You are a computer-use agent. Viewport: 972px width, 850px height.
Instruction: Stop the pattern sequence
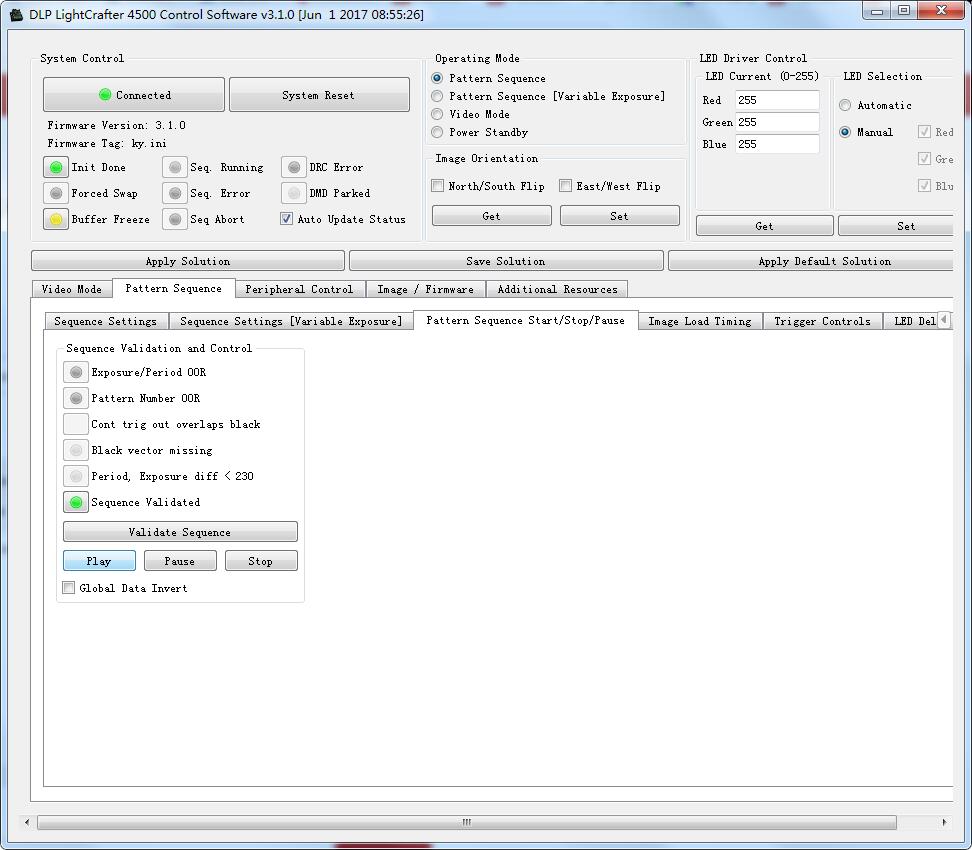point(260,561)
